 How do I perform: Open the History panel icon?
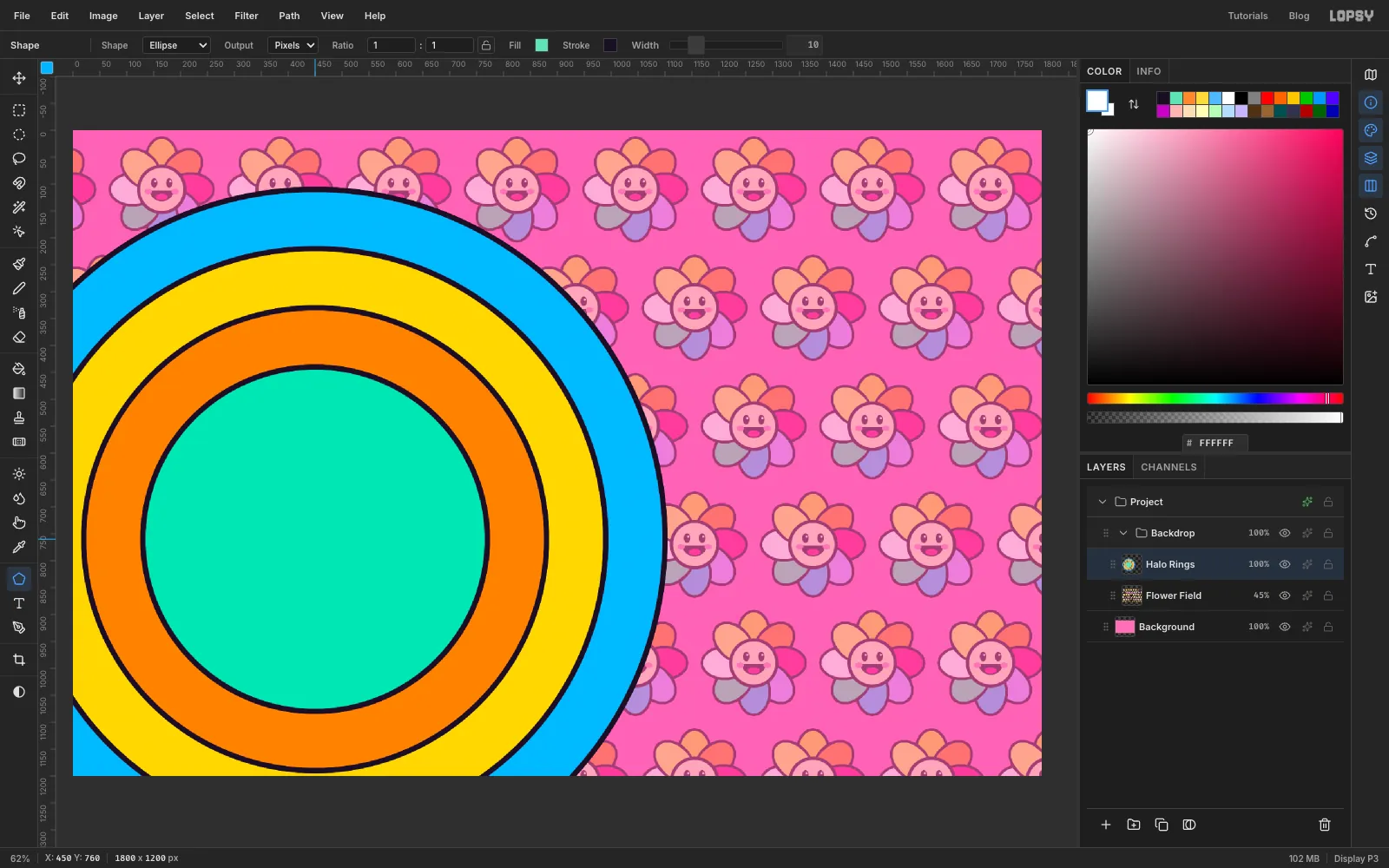point(1371,214)
